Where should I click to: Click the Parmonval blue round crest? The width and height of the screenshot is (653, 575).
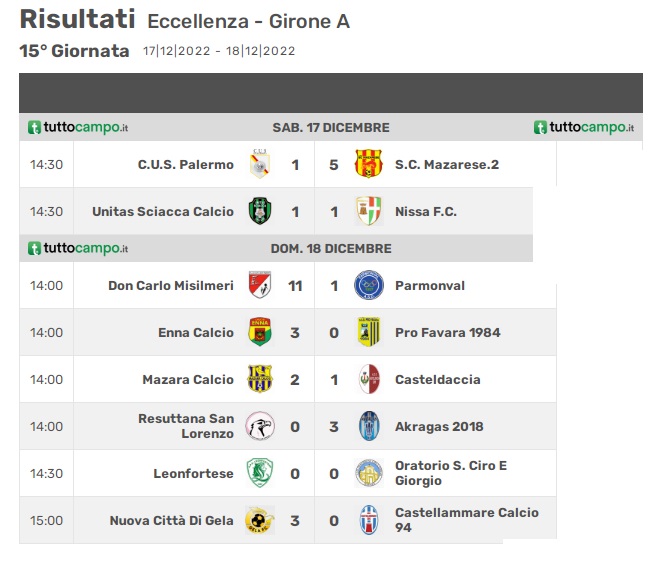[369, 285]
